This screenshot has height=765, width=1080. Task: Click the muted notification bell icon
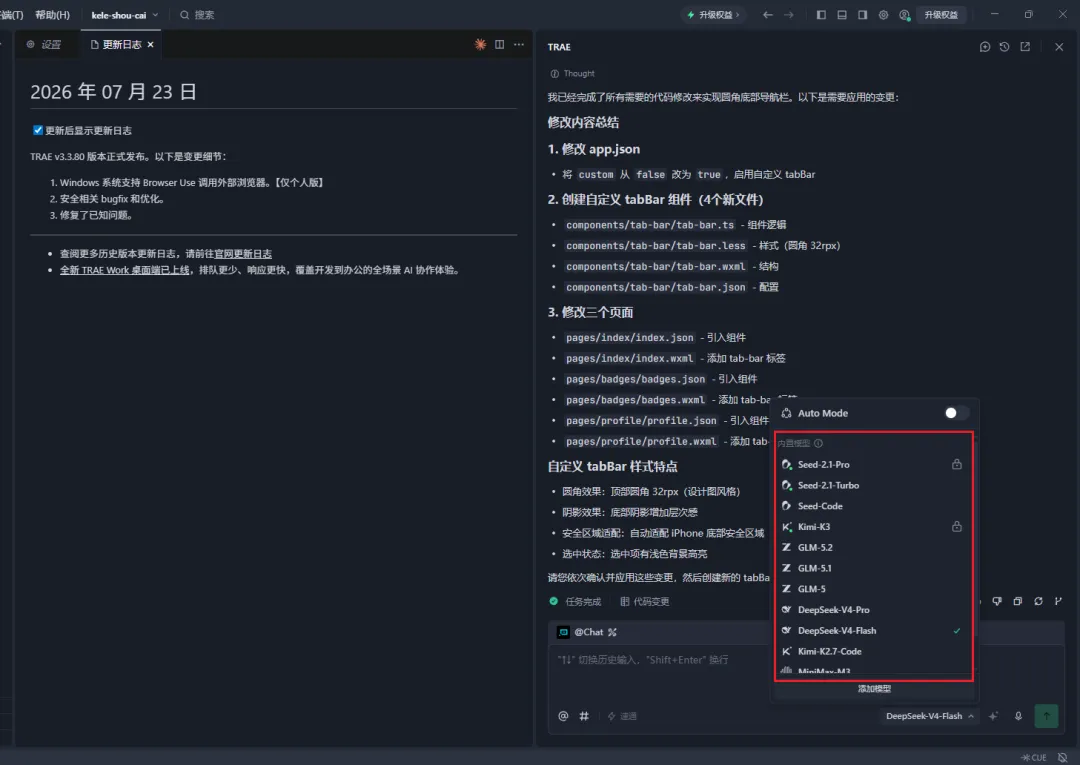(1063, 757)
